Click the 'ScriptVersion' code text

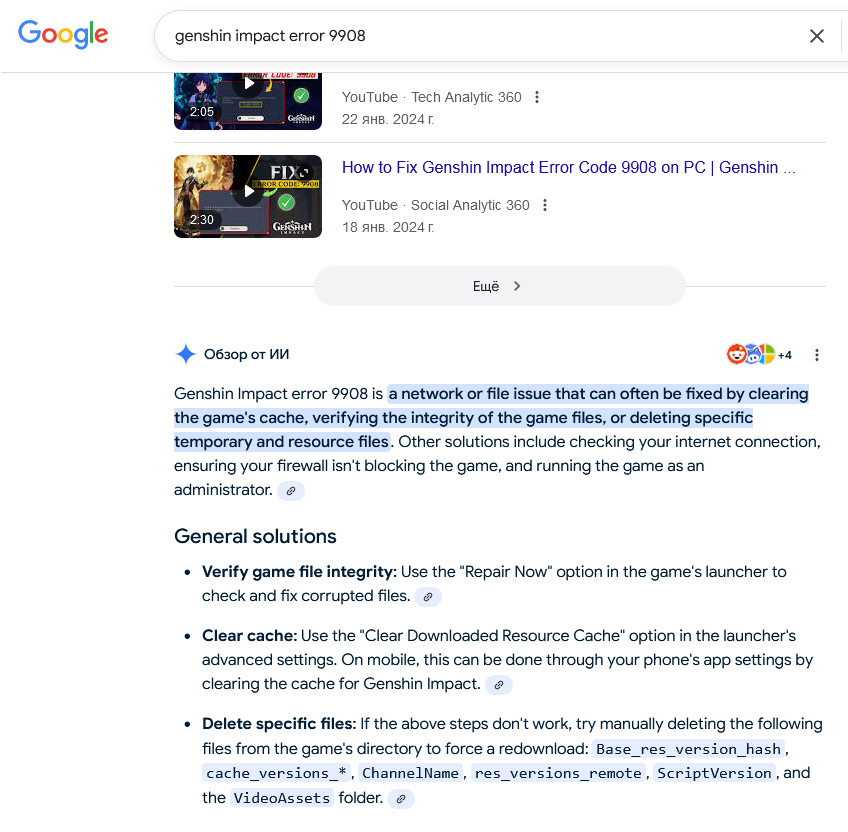tap(714, 774)
